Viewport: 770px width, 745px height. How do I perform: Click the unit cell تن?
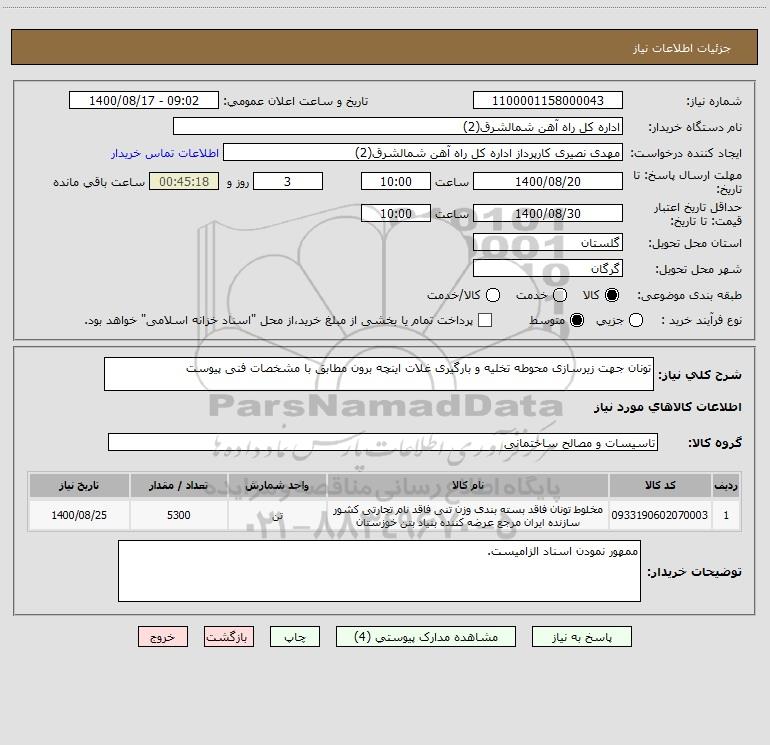point(277,515)
